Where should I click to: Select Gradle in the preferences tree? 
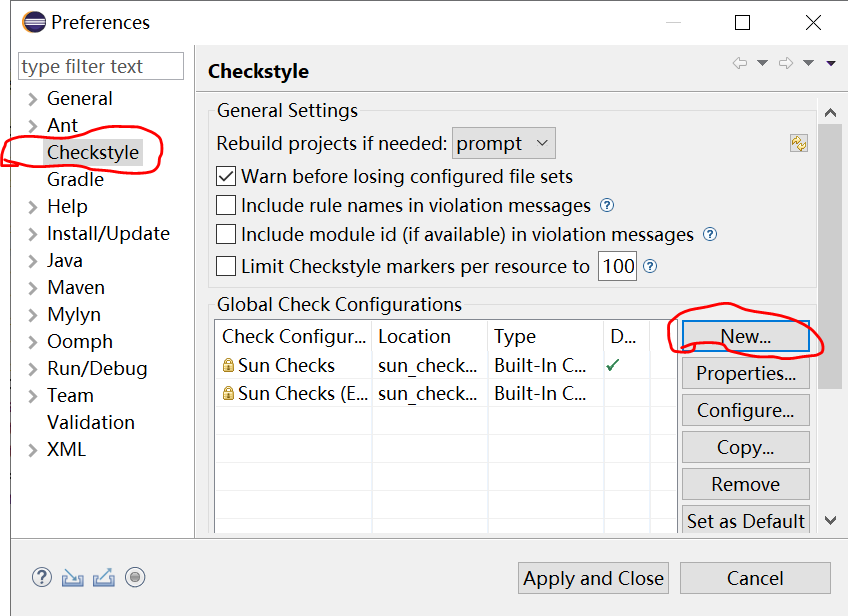(x=75, y=180)
